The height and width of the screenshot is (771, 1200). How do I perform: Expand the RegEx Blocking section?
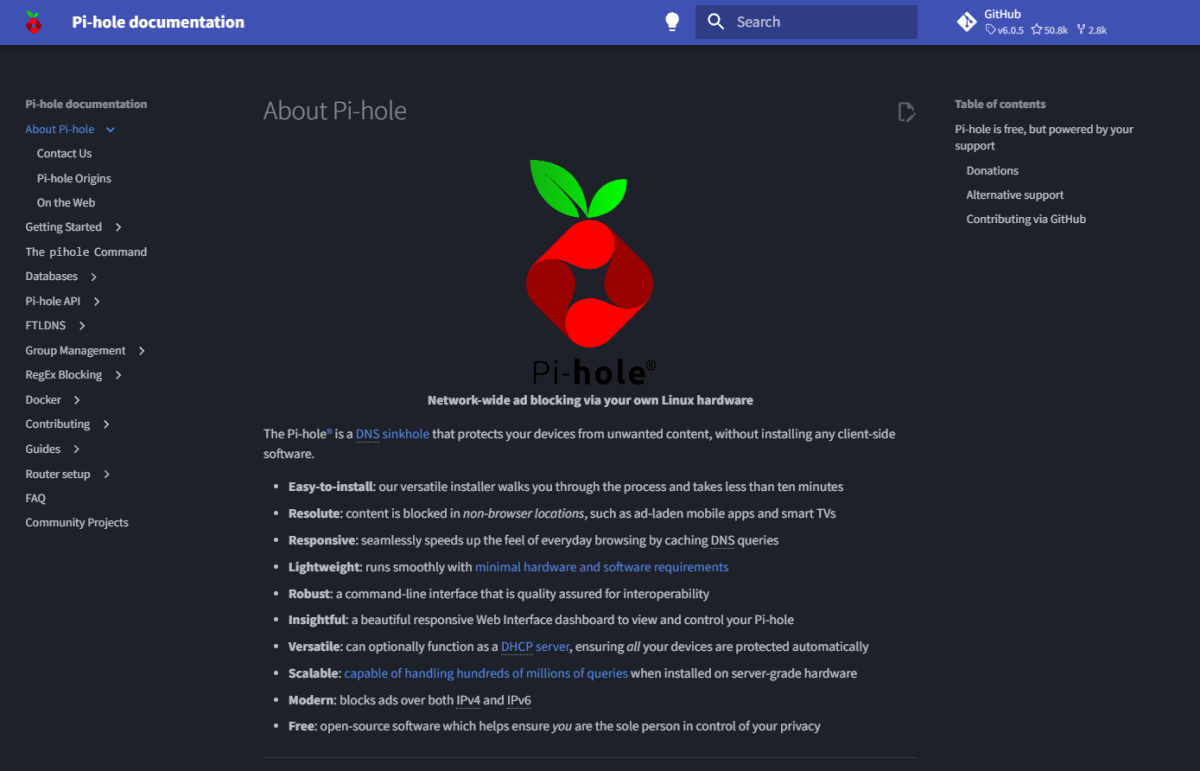(x=118, y=375)
